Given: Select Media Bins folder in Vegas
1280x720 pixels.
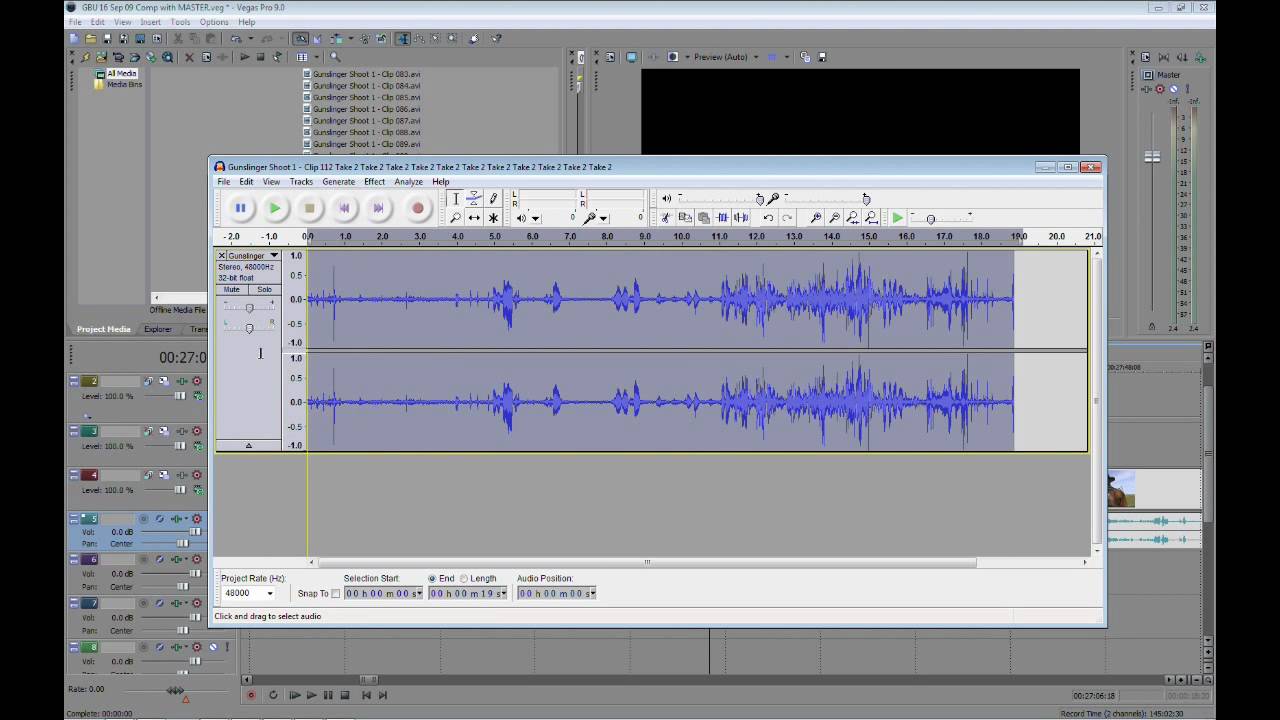Looking at the screenshot, I should (x=124, y=84).
